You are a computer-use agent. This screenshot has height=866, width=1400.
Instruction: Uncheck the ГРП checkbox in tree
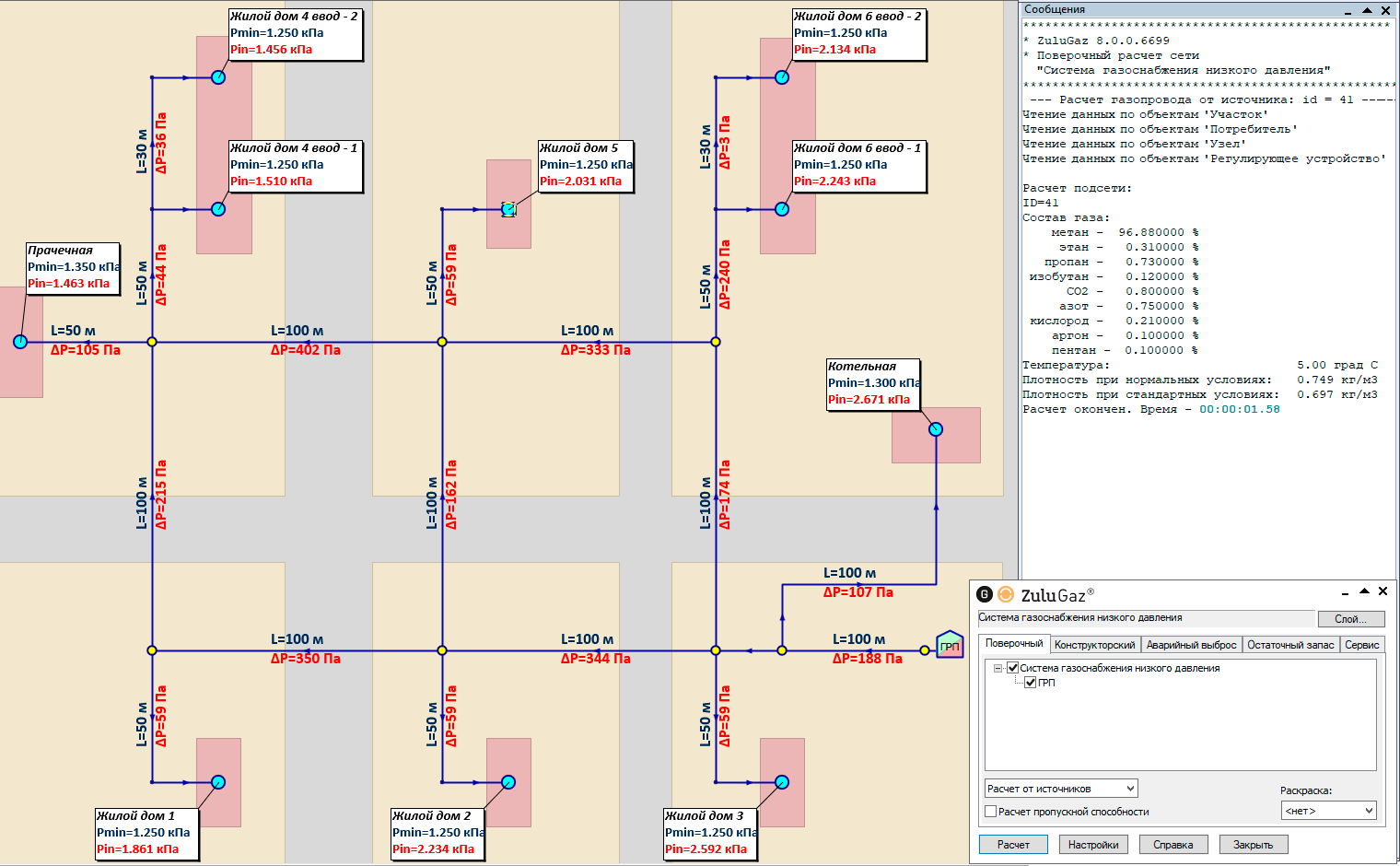click(1031, 683)
